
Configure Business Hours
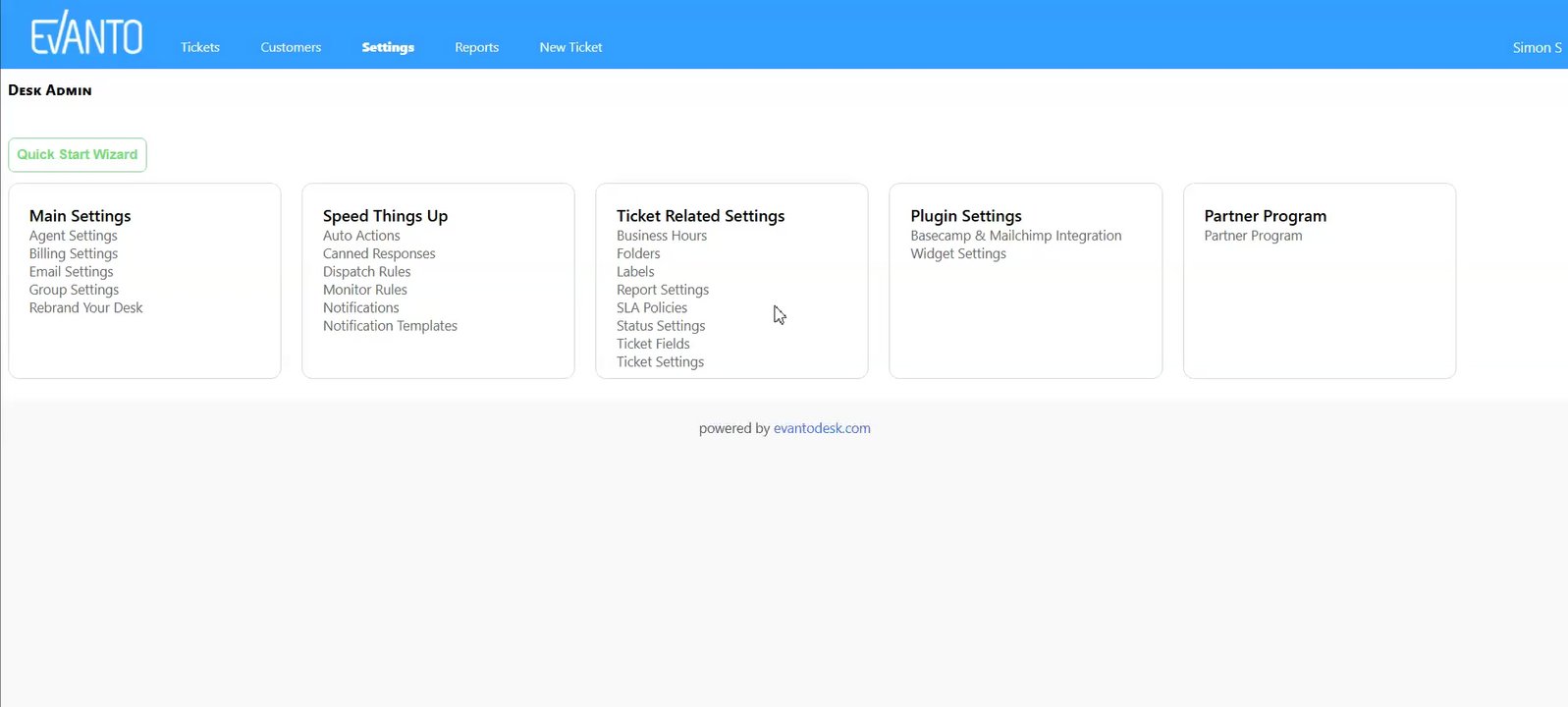tap(662, 236)
